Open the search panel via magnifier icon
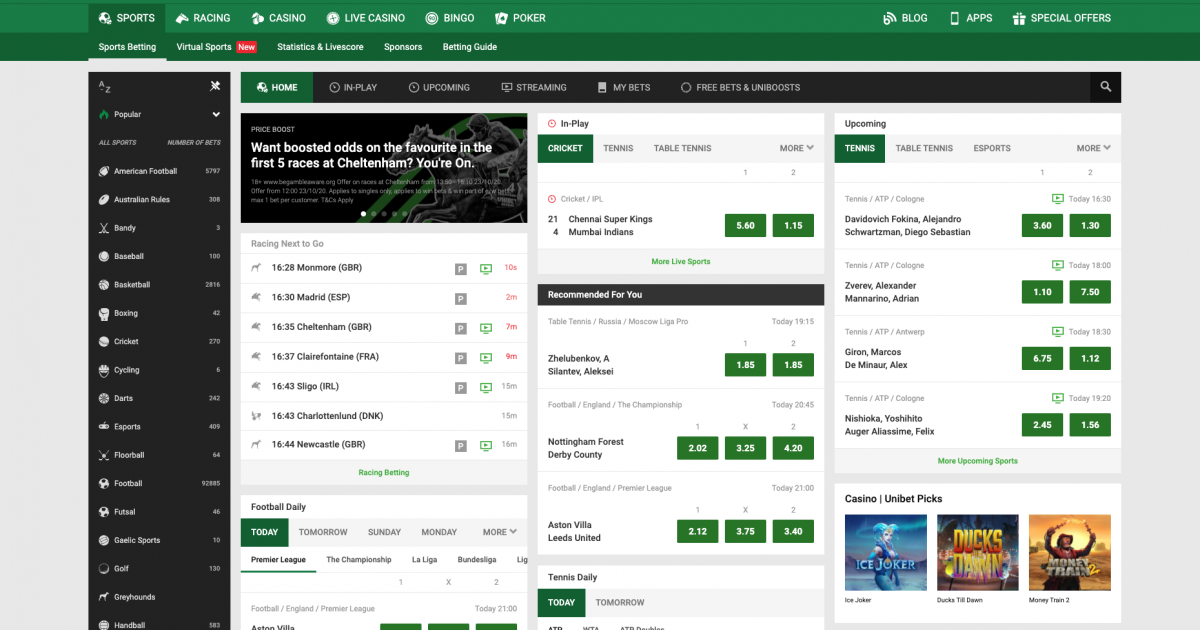 (x=1105, y=87)
